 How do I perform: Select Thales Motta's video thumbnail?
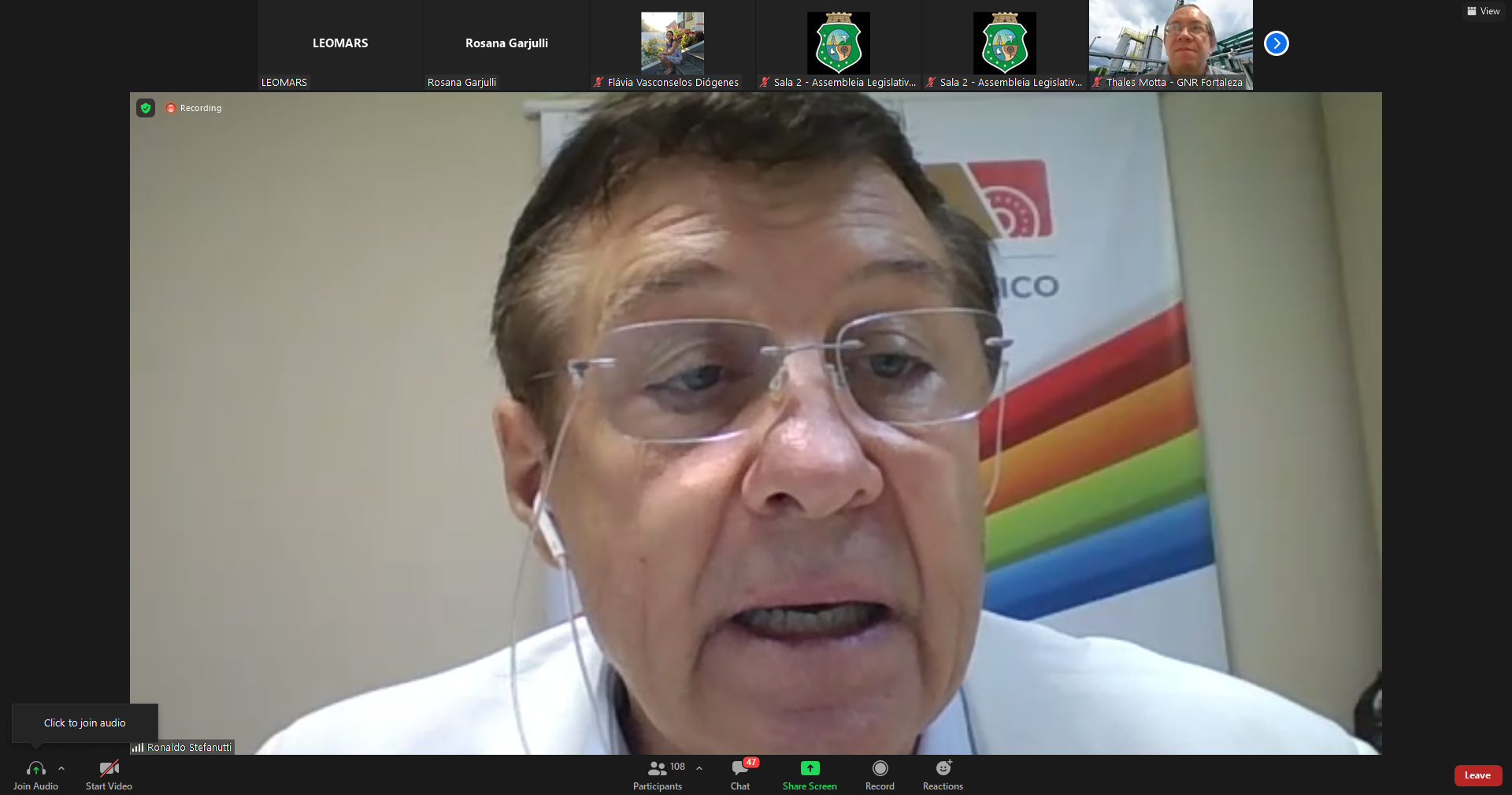pyautogui.click(x=1170, y=43)
